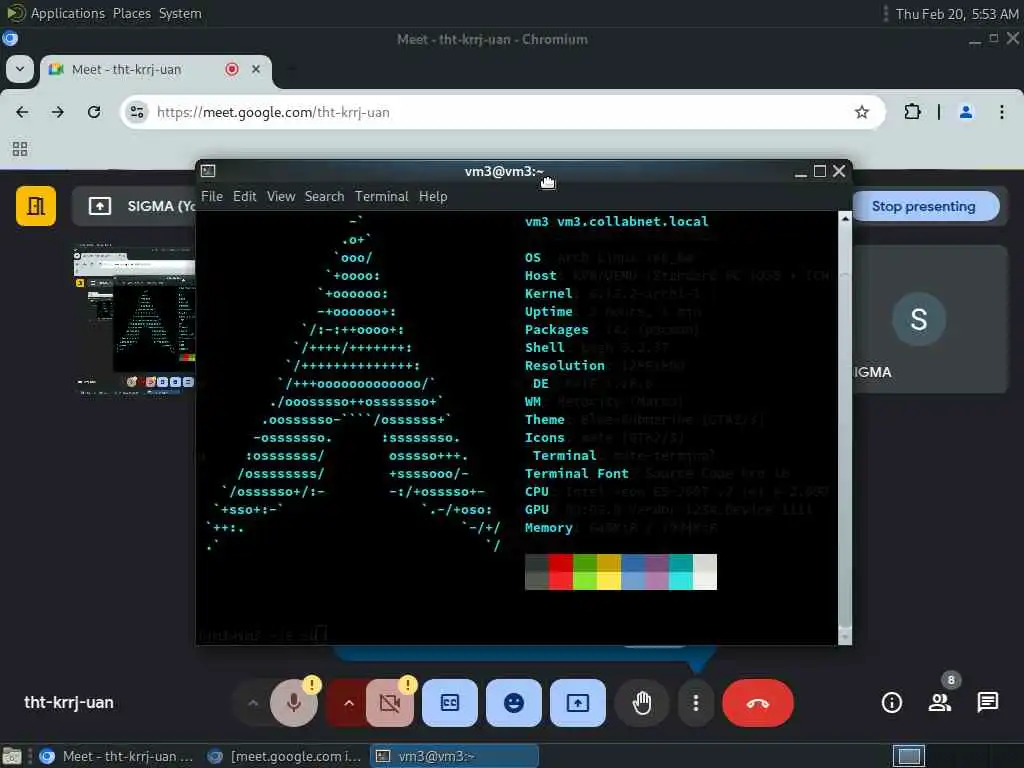Image resolution: width=1024 pixels, height=768 pixels.
Task: Click the present screen button in Meet bar
Action: (x=578, y=703)
